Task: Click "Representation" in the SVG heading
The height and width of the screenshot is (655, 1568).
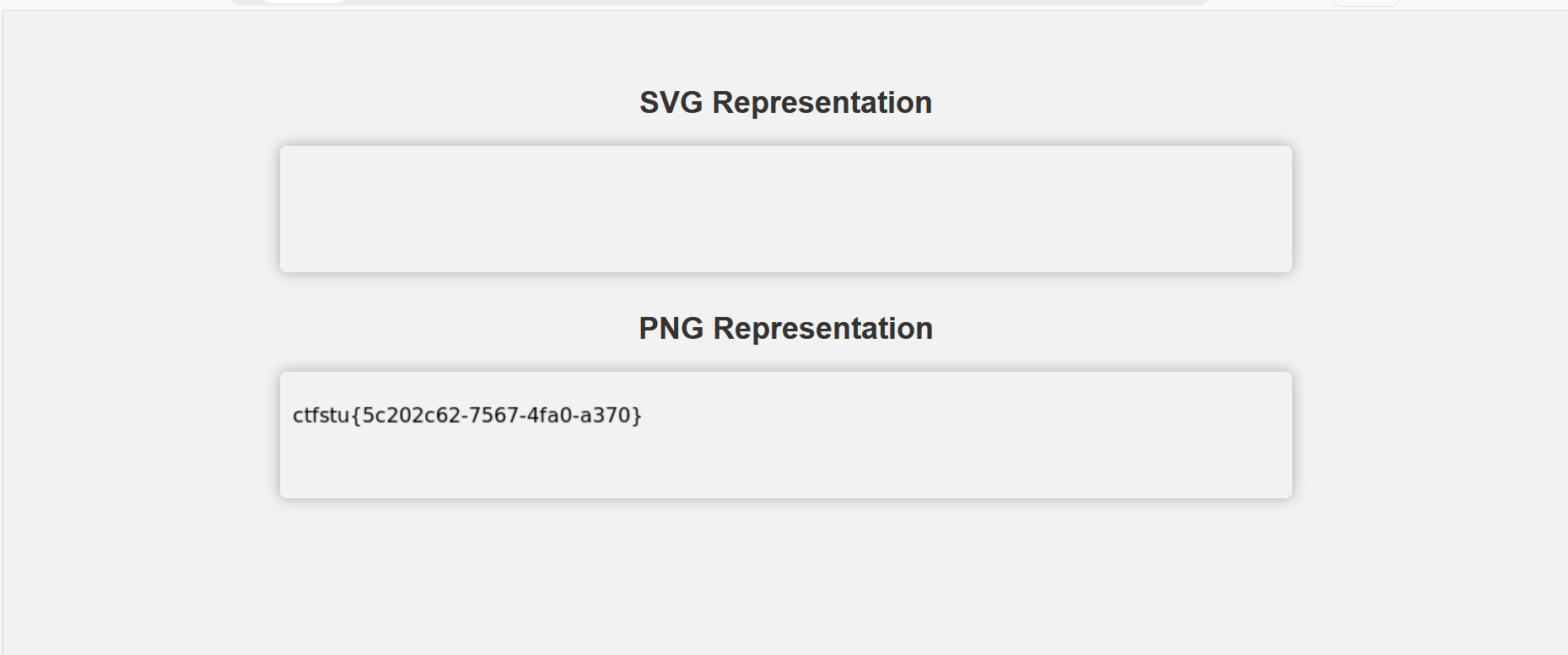Action: tap(822, 103)
